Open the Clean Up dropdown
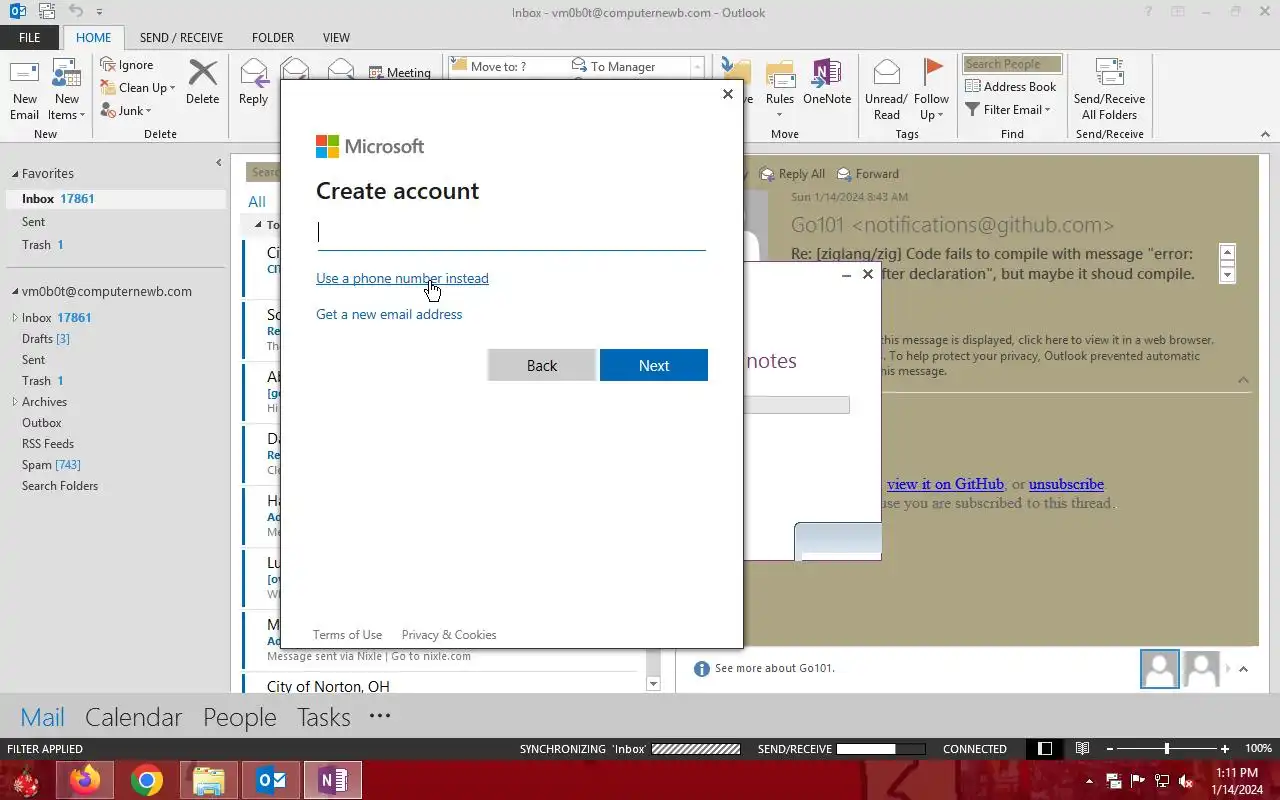This screenshot has height=800, width=1280. 138,87
